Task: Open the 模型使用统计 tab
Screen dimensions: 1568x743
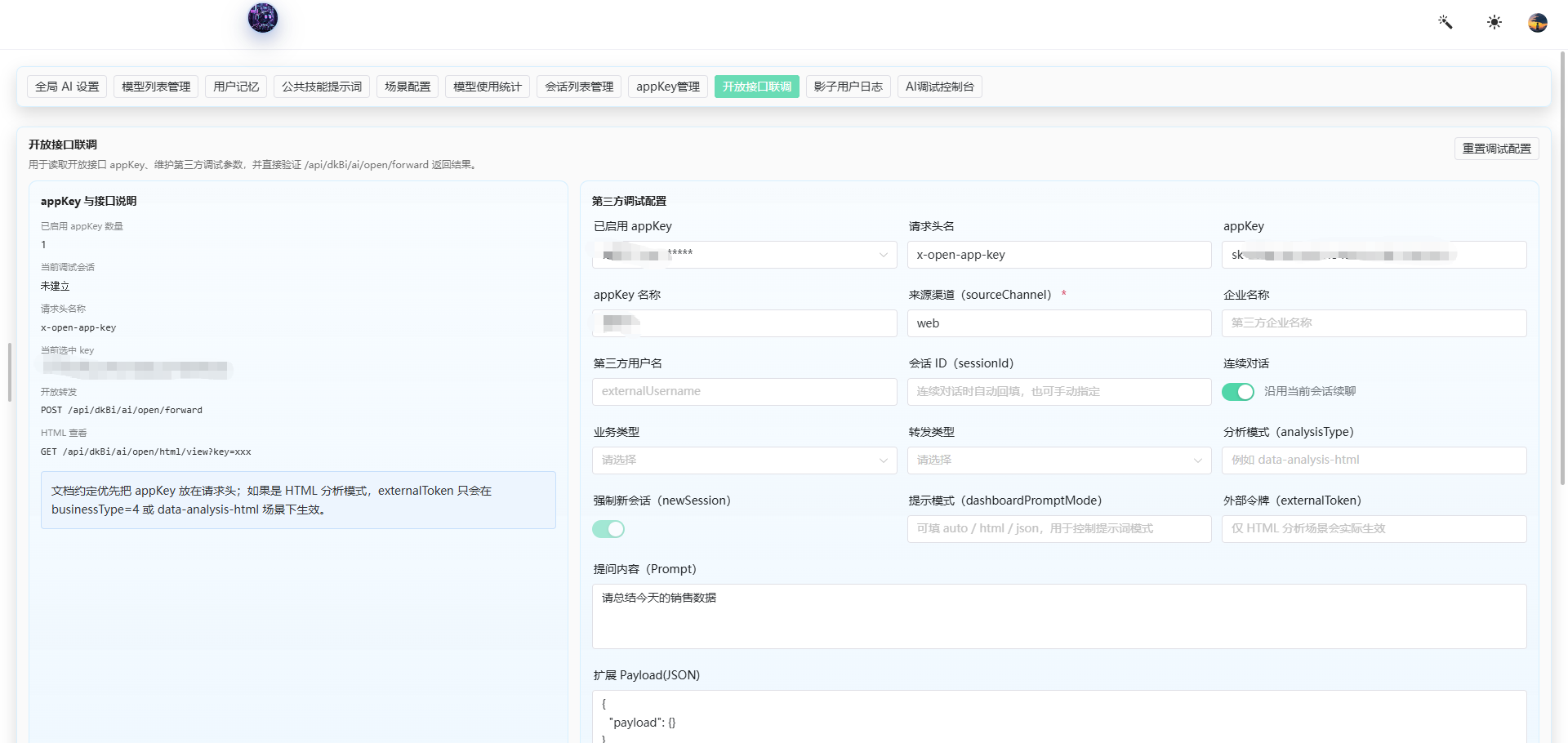Action: point(488,87)
